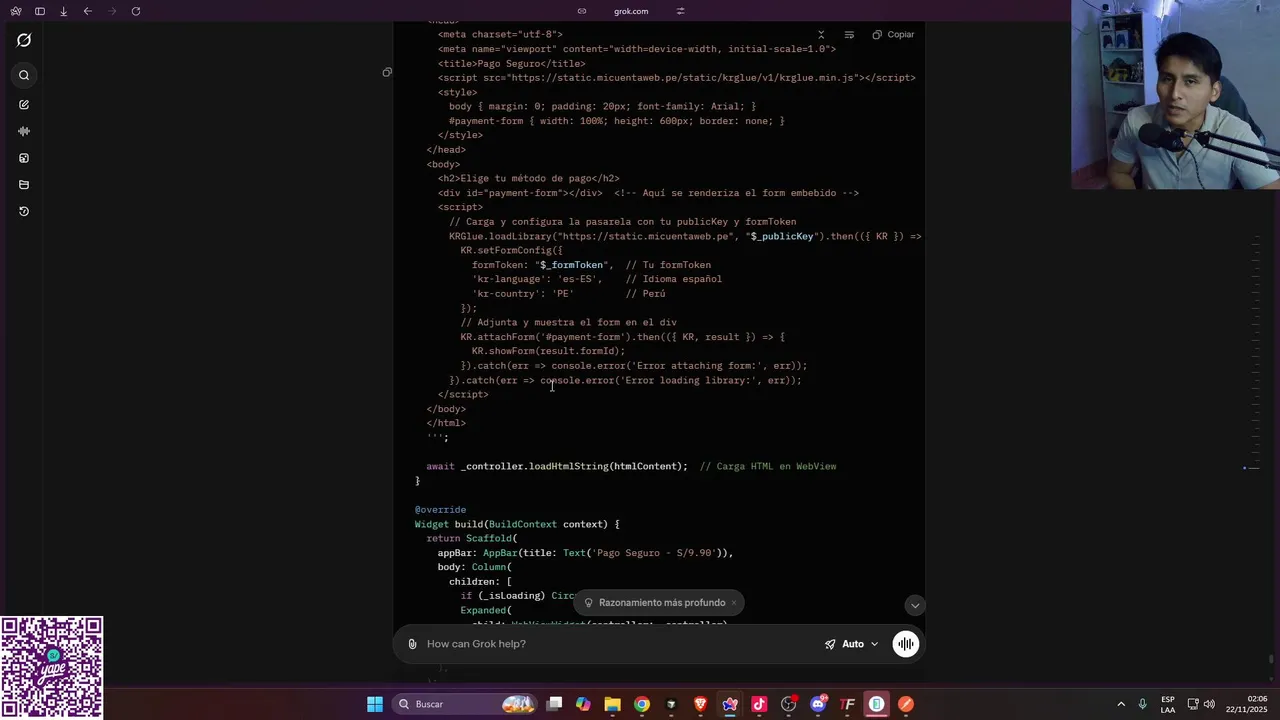The image size is (1280, 720).
Task: Open Discord from the taskbar
Action: 818,704
